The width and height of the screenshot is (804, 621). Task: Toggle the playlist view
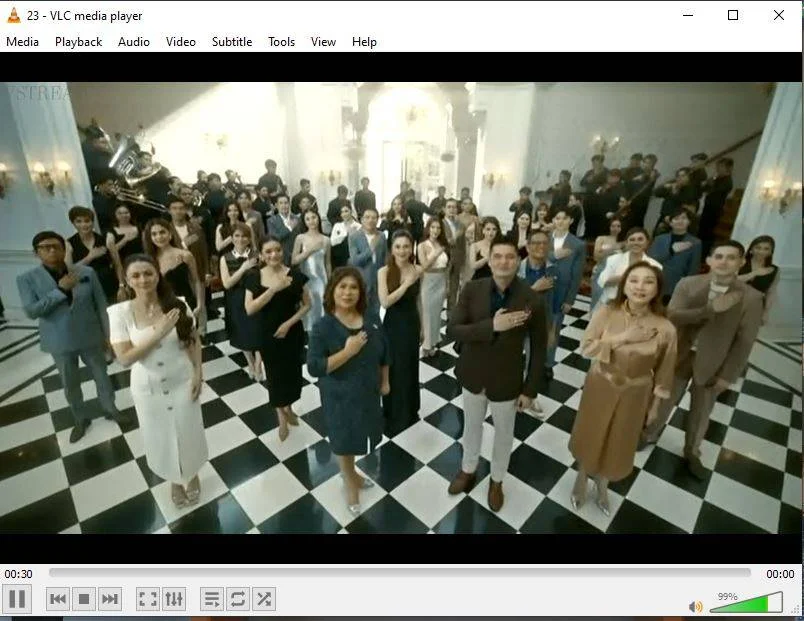[x=212, y=598]
